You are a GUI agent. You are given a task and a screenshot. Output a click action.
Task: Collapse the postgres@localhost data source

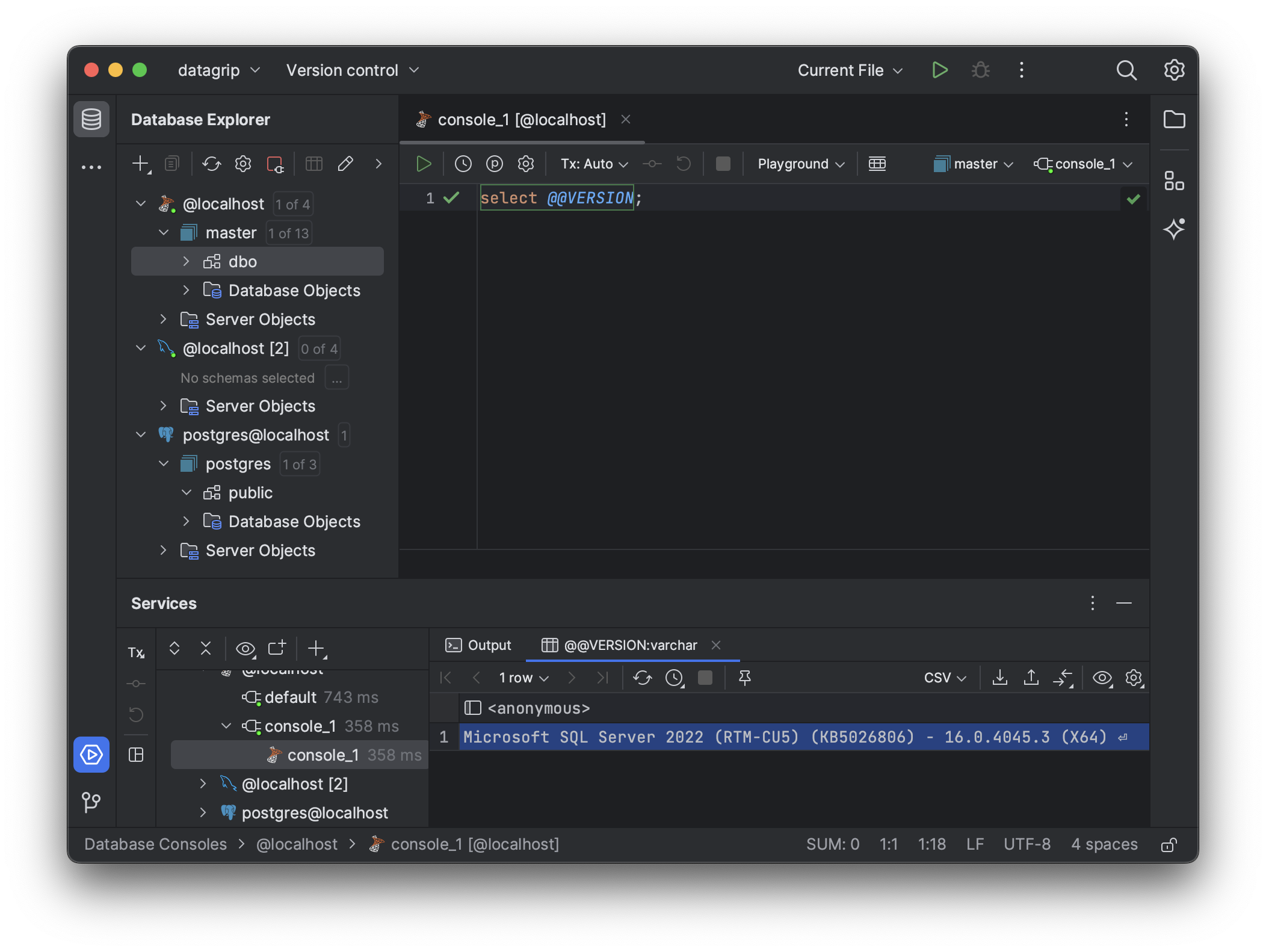(x=141, y=434)
